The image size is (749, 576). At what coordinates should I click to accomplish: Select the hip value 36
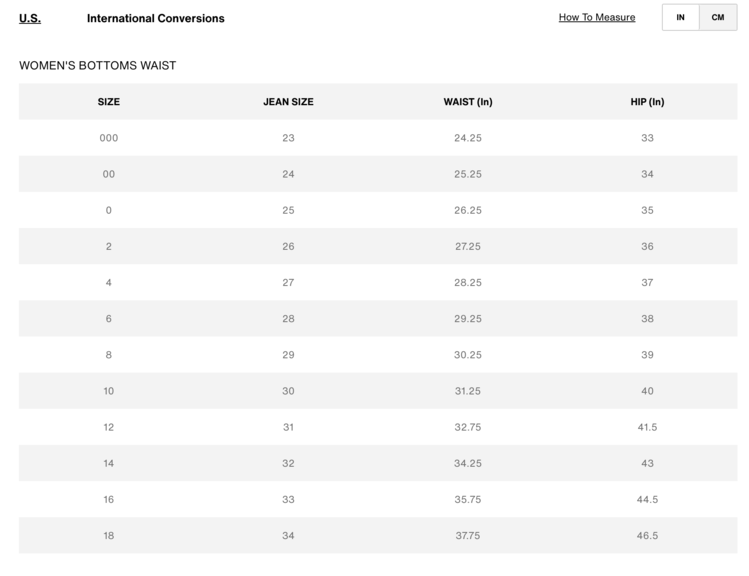pyautogui.click(x=647, y=246)
